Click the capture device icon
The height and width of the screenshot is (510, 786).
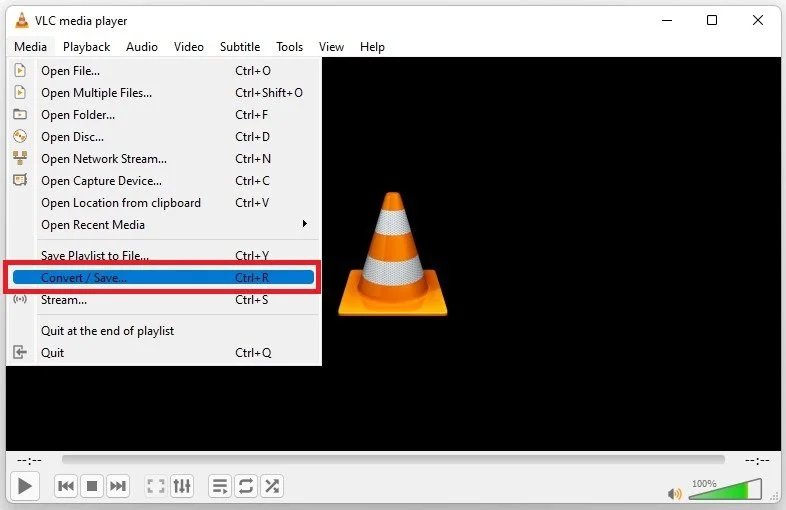(20, 180)
